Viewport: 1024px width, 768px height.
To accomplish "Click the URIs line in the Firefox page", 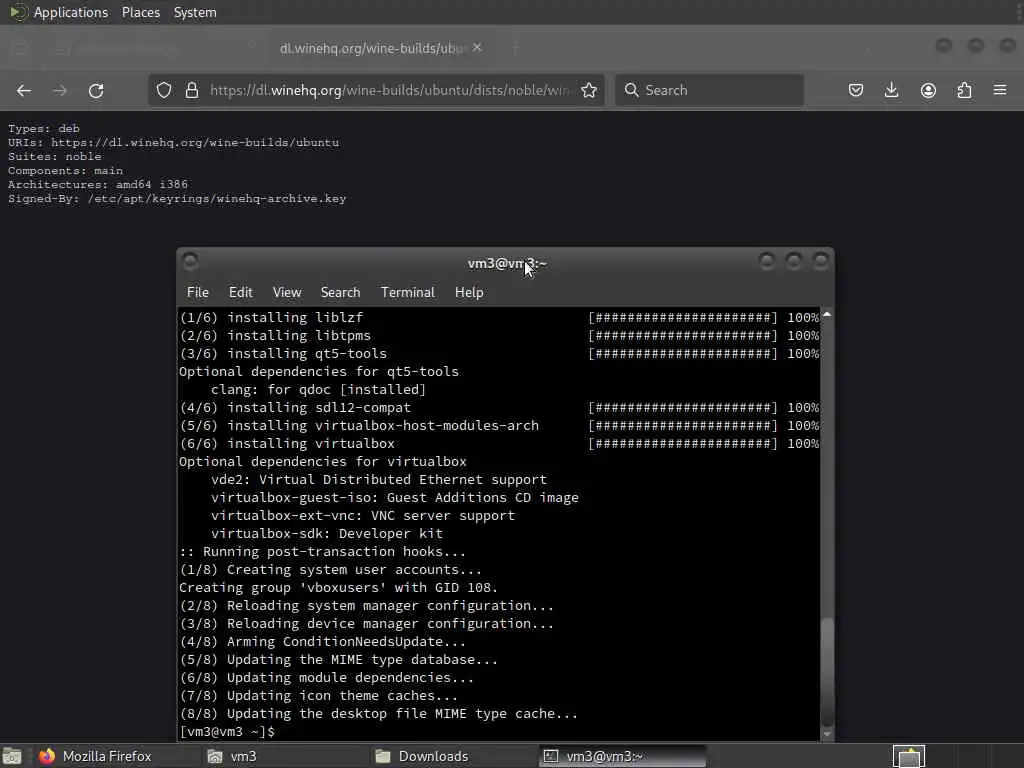I will tap(174, 142).
